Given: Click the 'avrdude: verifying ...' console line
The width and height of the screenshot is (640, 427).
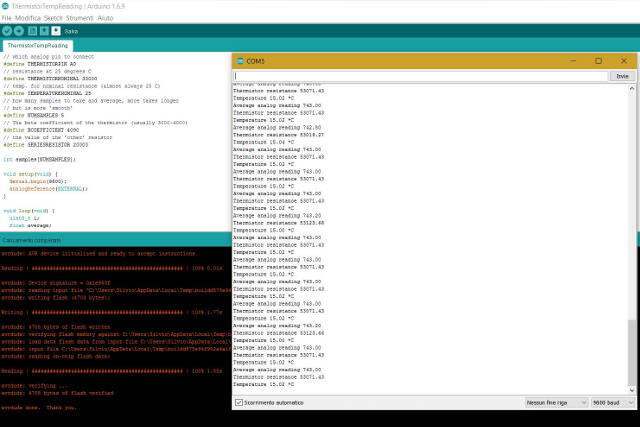Looking at the screenshot, I should (x=35, y=386).
